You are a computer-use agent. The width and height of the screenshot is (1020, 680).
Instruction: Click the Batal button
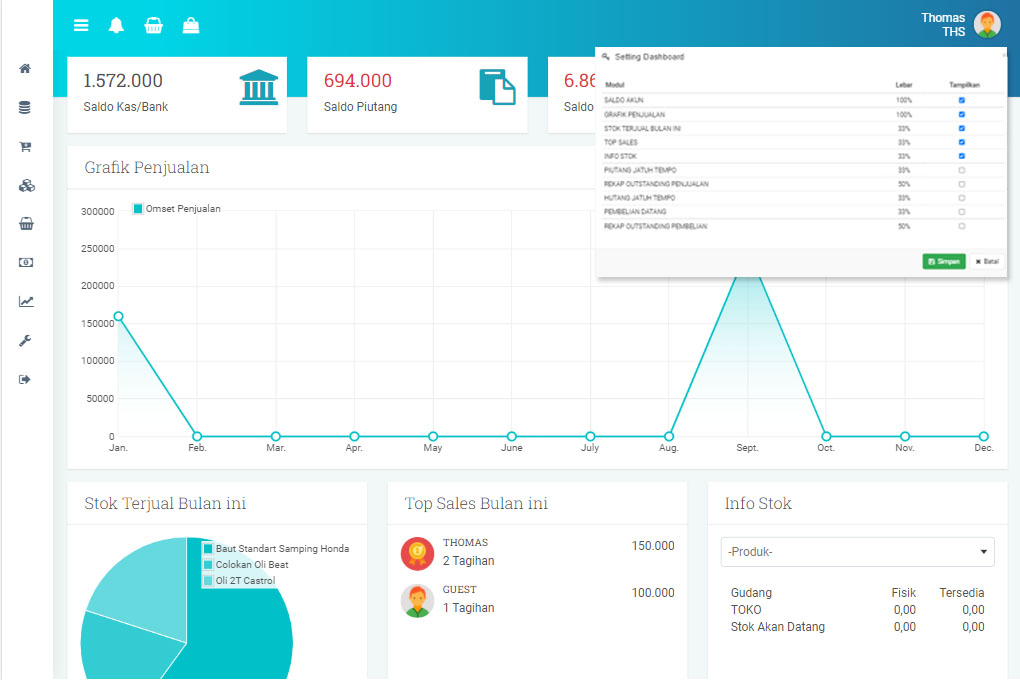(x=987, y=261)
